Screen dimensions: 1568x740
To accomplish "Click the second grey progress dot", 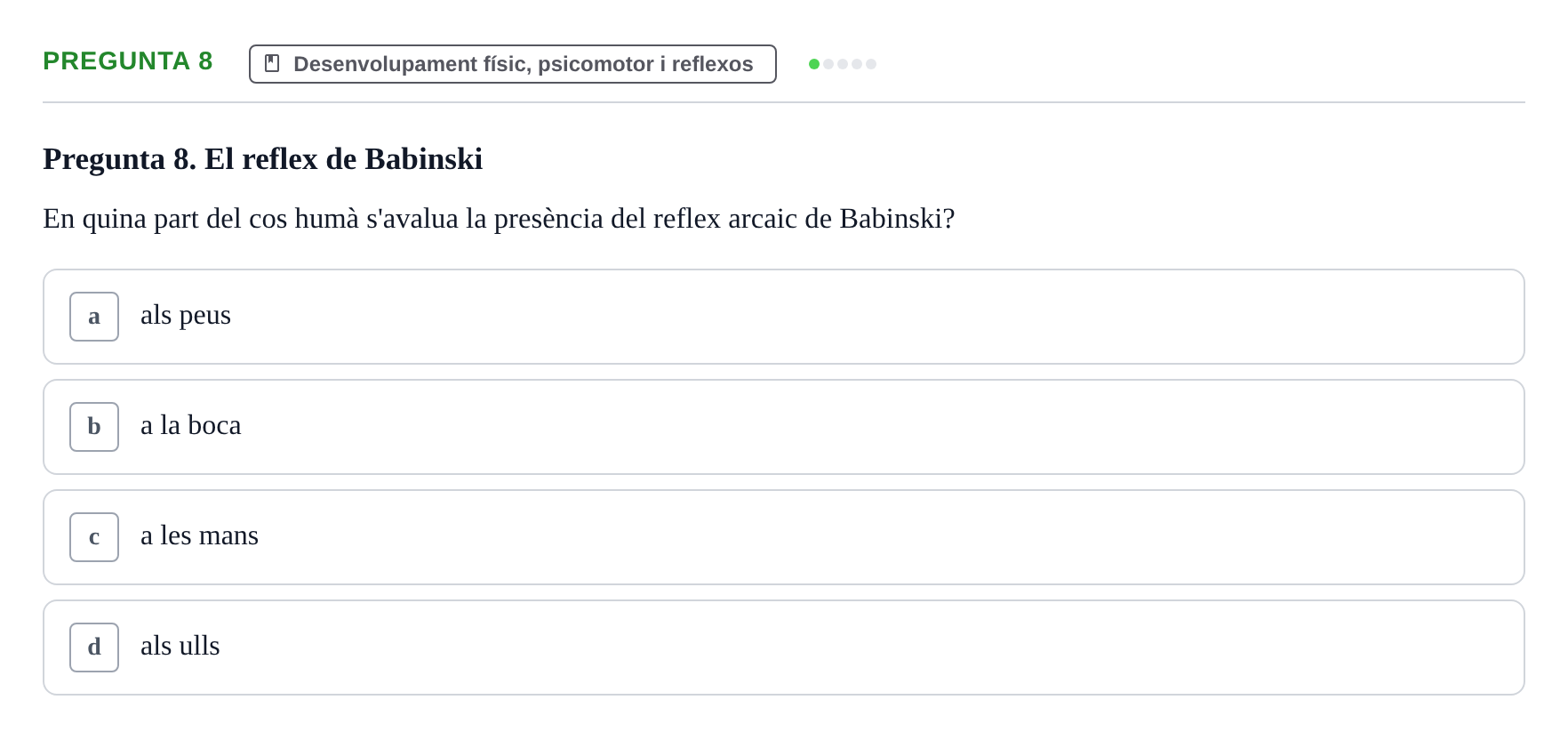I will [828, 64].
